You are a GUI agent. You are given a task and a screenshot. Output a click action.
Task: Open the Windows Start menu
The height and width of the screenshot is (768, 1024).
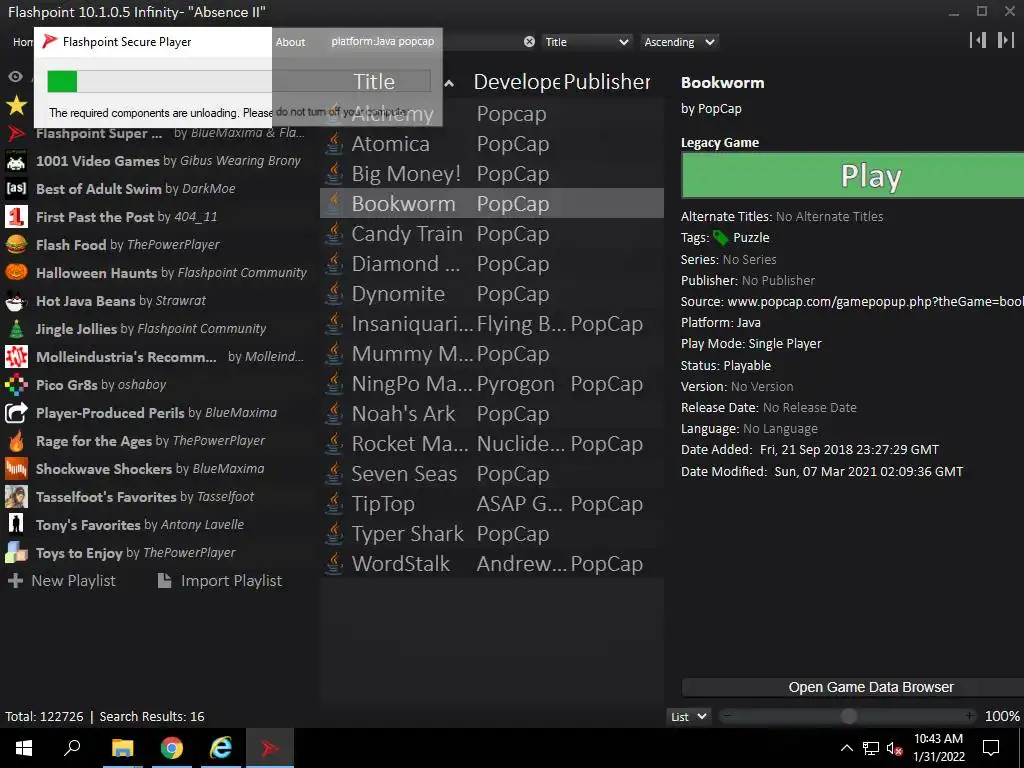(24, 748)
